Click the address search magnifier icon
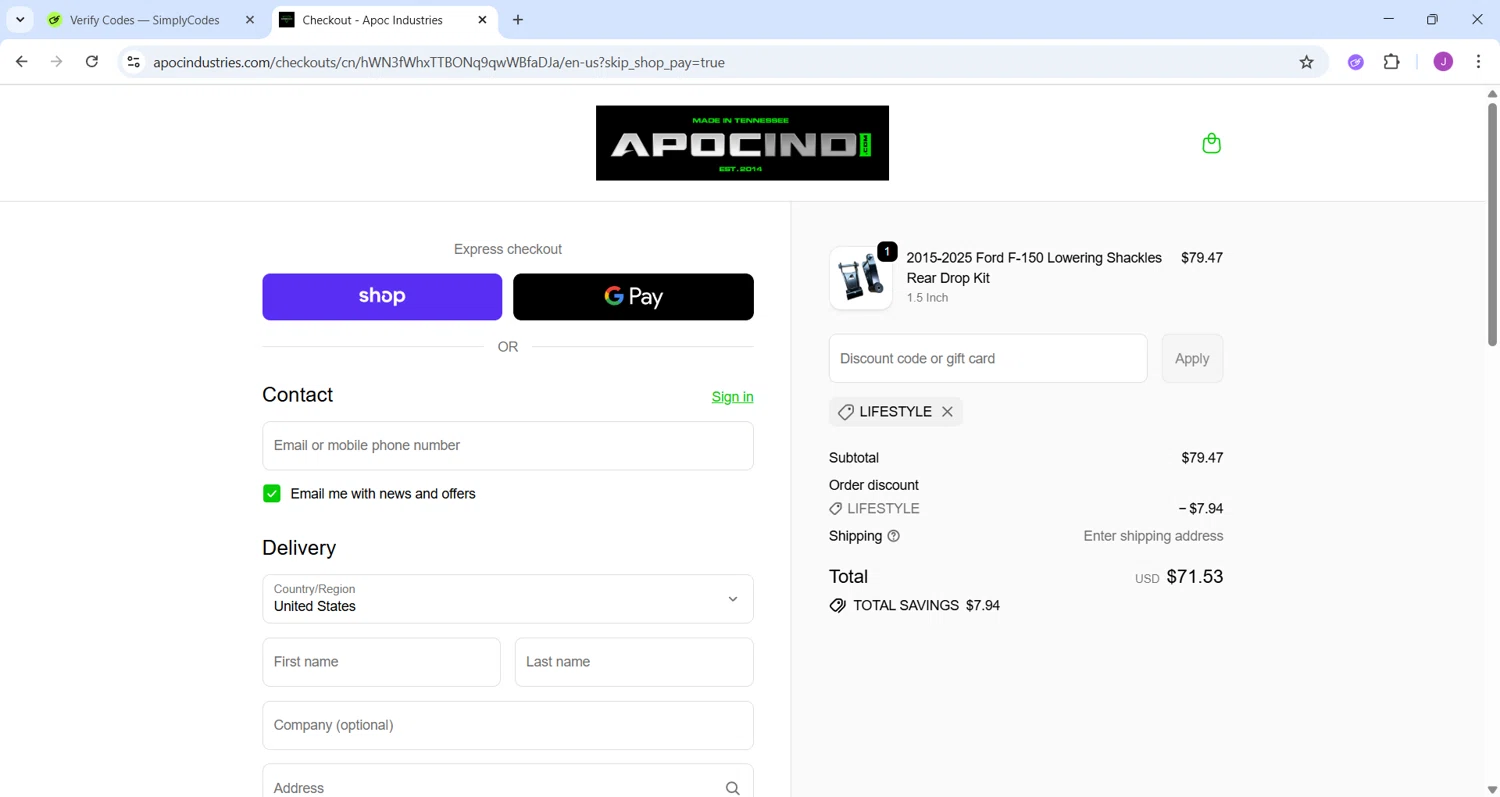The height and width of the screenshot is (797, 1500). [x=733, y=788]
